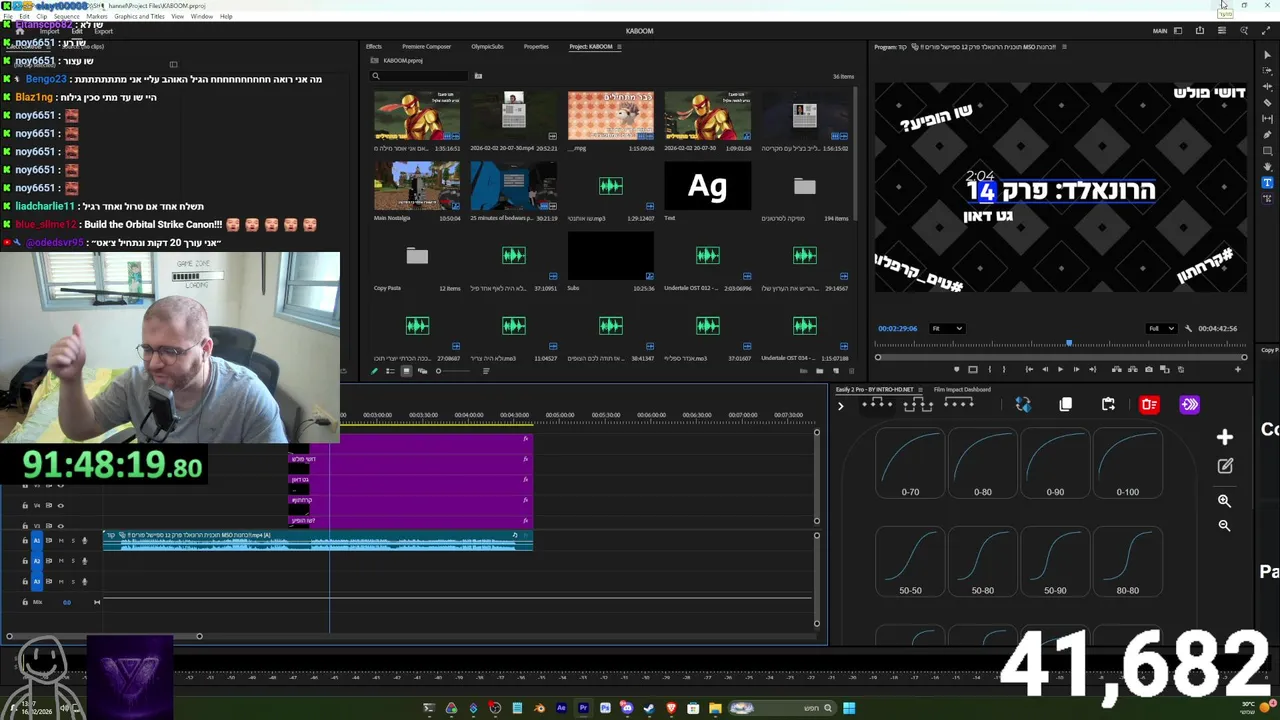Enable voice-over record on A1
1280x720 pixels.
85,541
